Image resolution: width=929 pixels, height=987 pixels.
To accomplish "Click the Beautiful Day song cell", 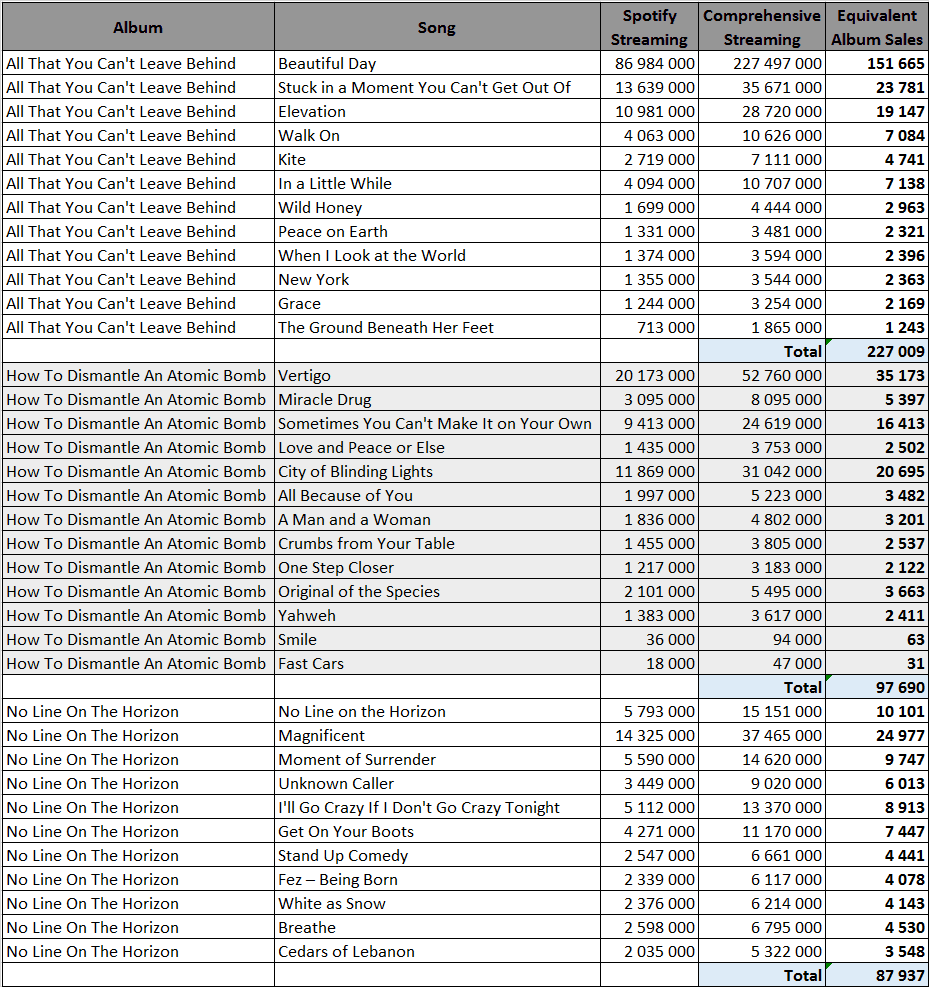I will [437, 63].
